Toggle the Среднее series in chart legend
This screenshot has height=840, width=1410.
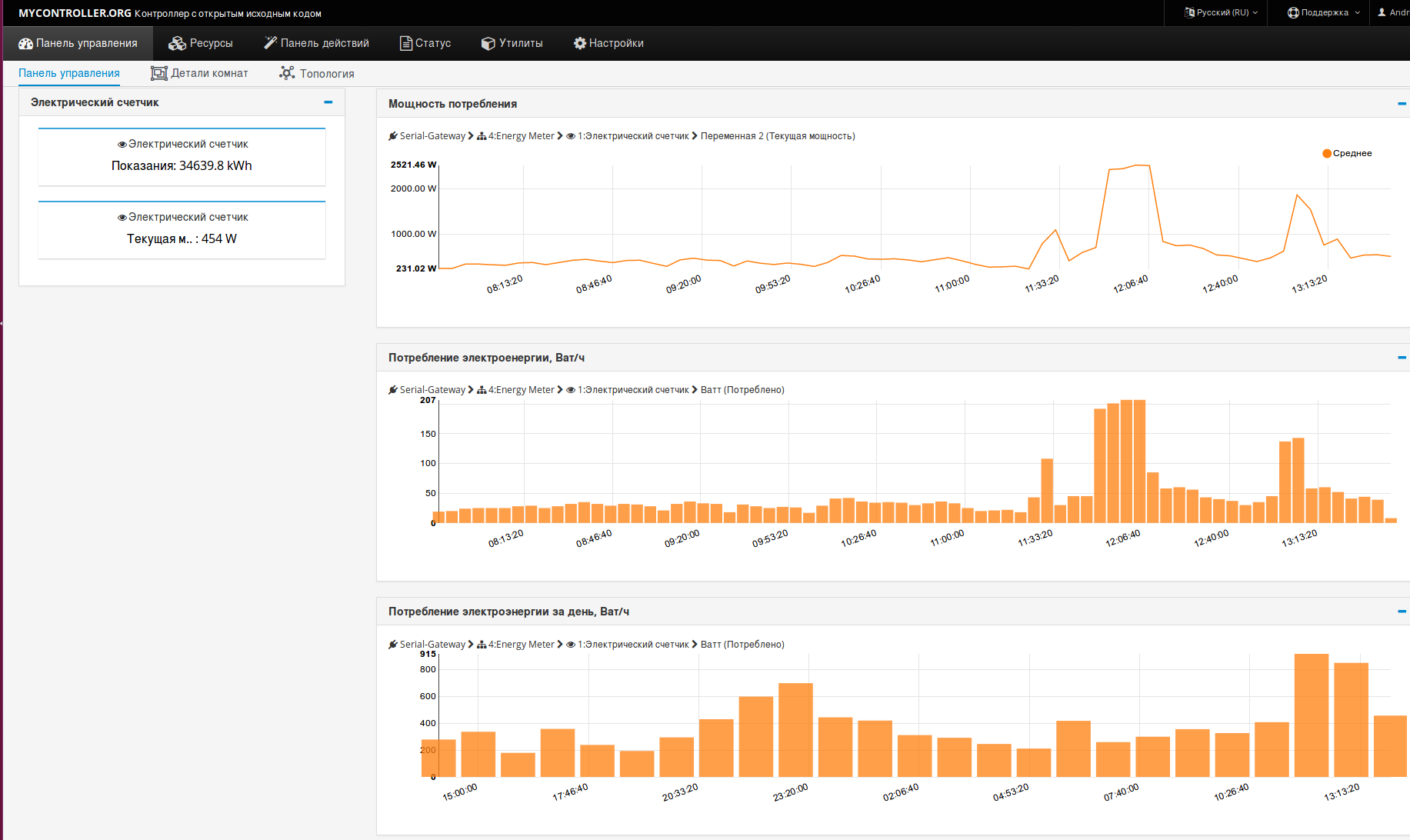click(1347, 153)
